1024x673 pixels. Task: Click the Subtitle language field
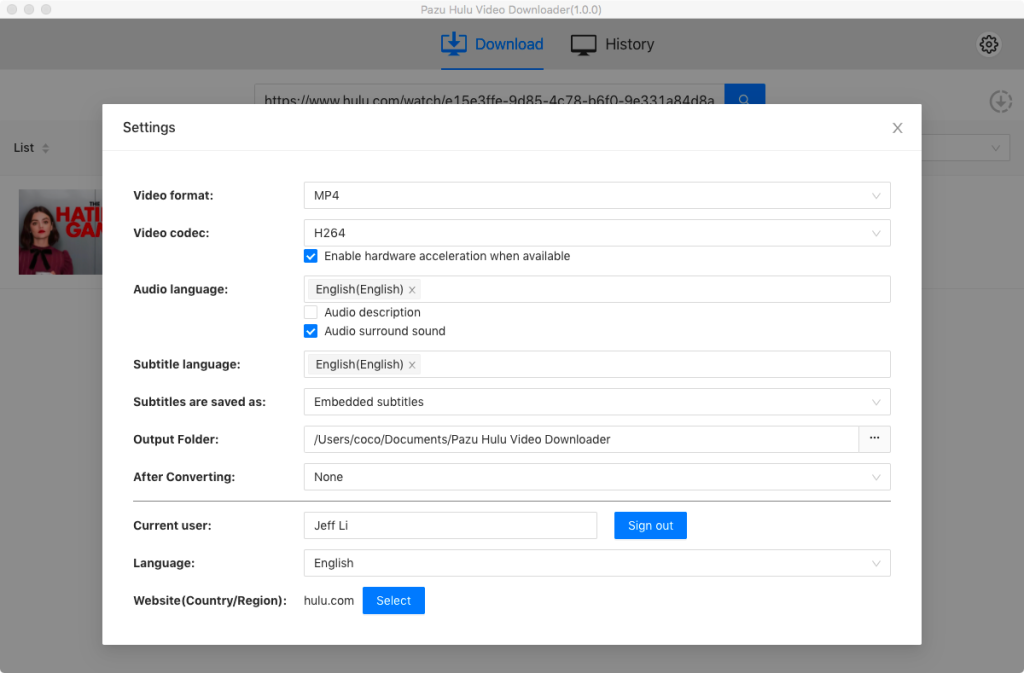coord(597,364)
